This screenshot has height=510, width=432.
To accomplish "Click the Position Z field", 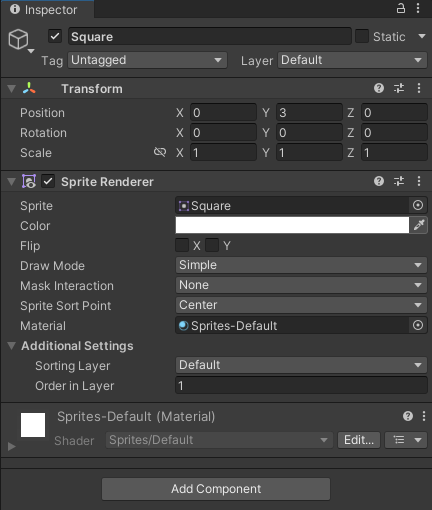I will tap(394, 113).
